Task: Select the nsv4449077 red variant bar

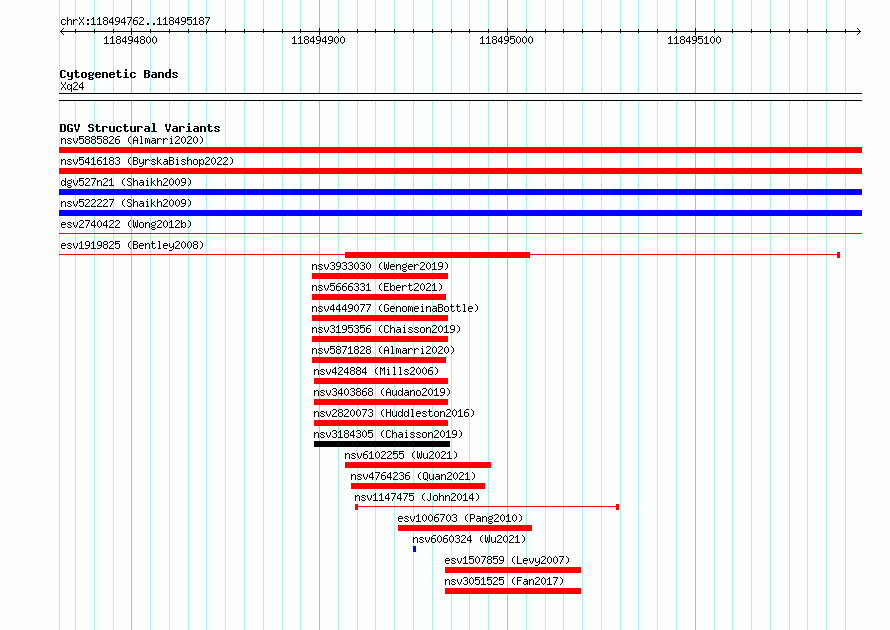Action: click(380, 318)
